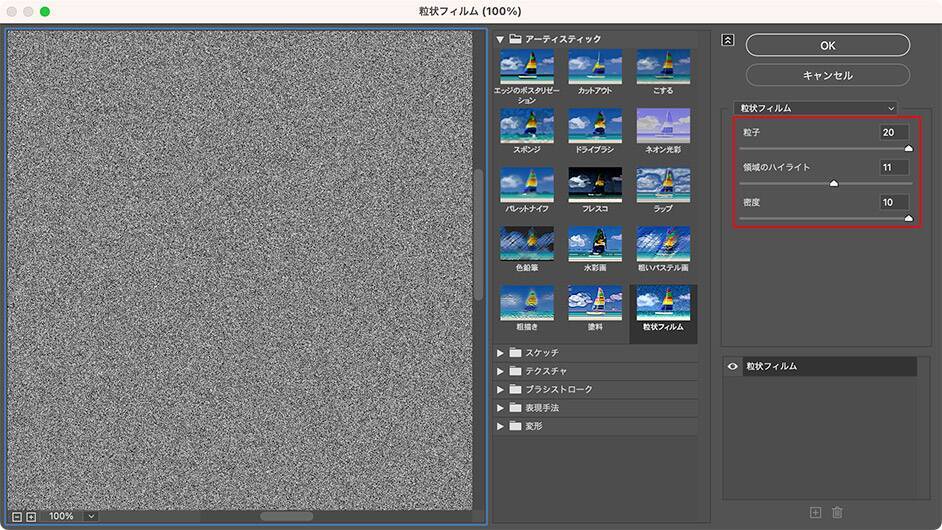The width and height of the screenshot is (942, 530).
Task: Toggle visibility of 粒状フィルム effect layer
Action: (x=733, y=367)
